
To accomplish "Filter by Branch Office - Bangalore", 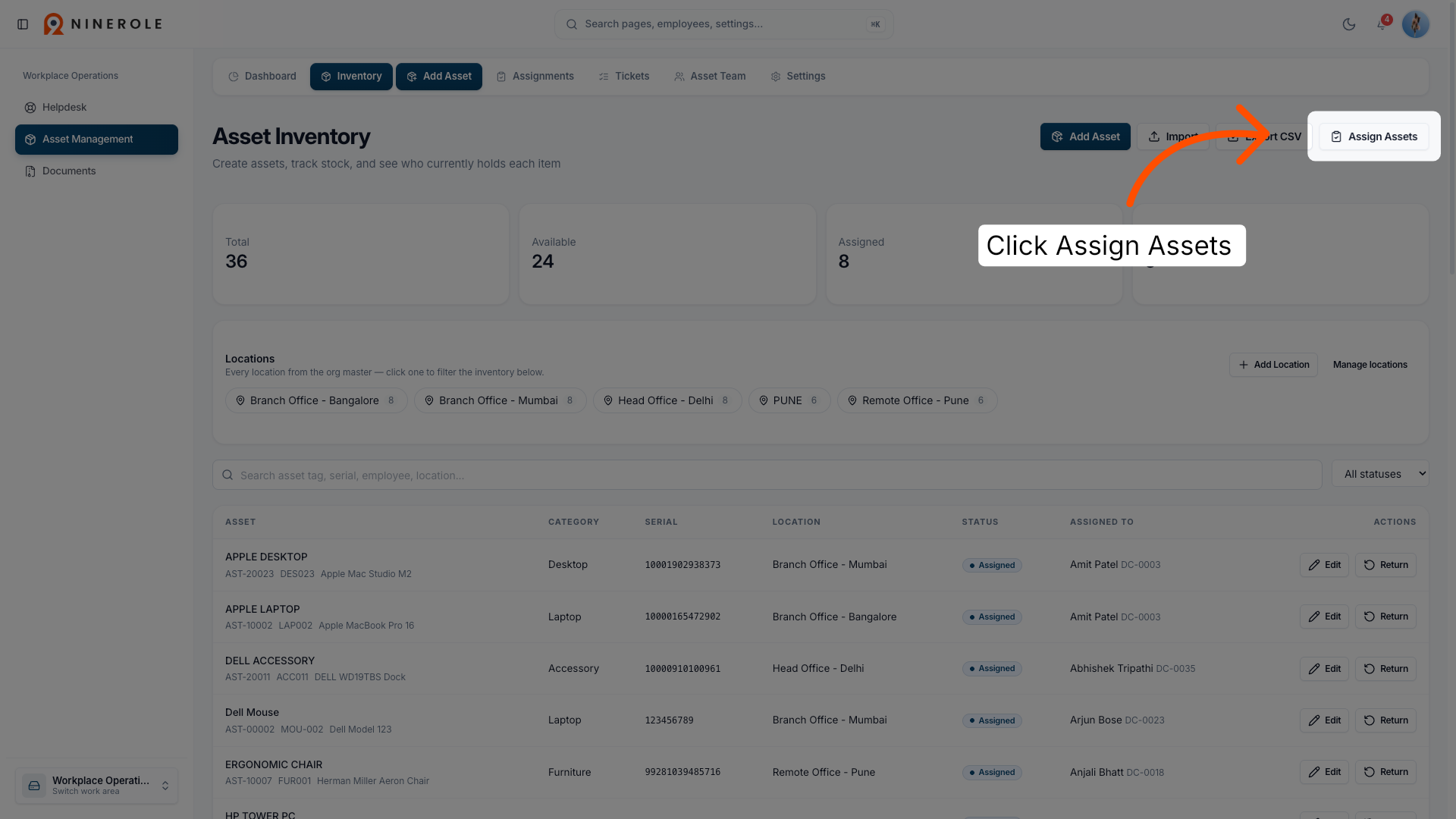I will point(316,400).
